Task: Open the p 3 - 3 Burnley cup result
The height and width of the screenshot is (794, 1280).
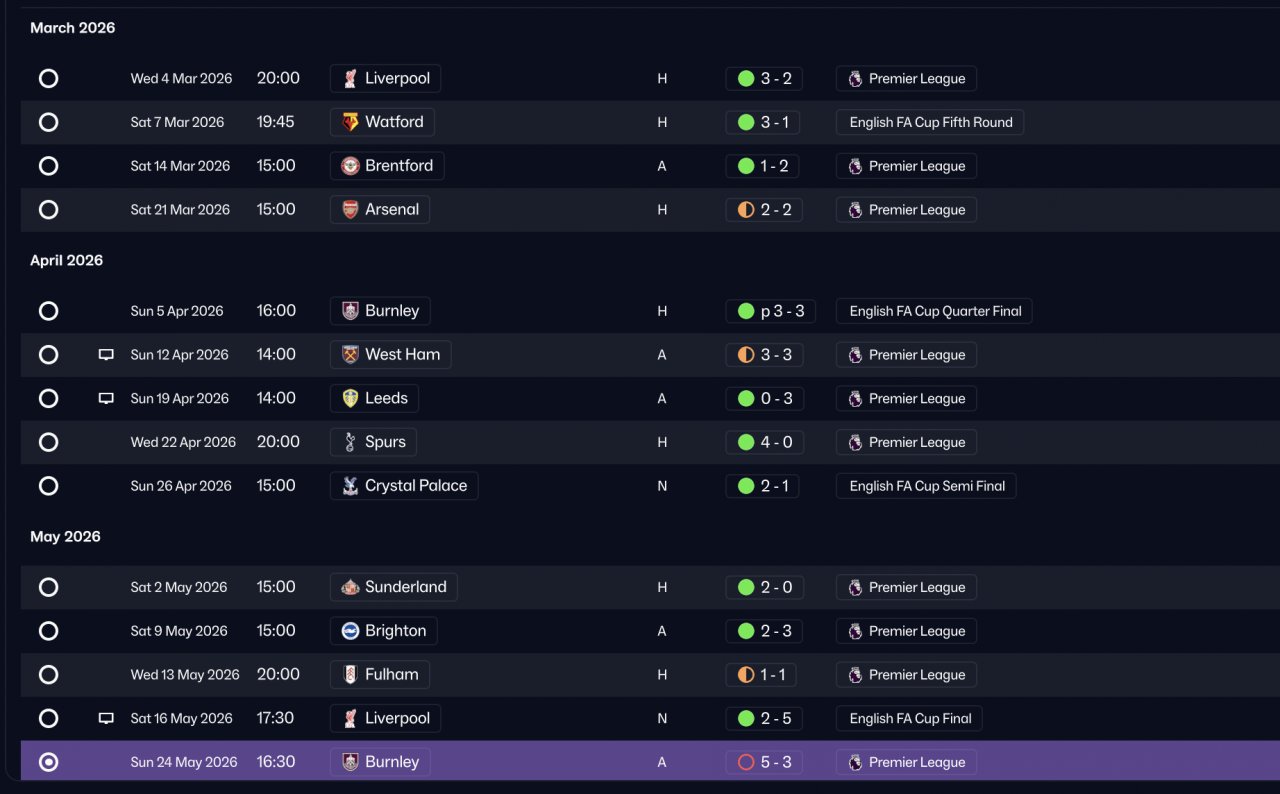Action: [770, 311]
